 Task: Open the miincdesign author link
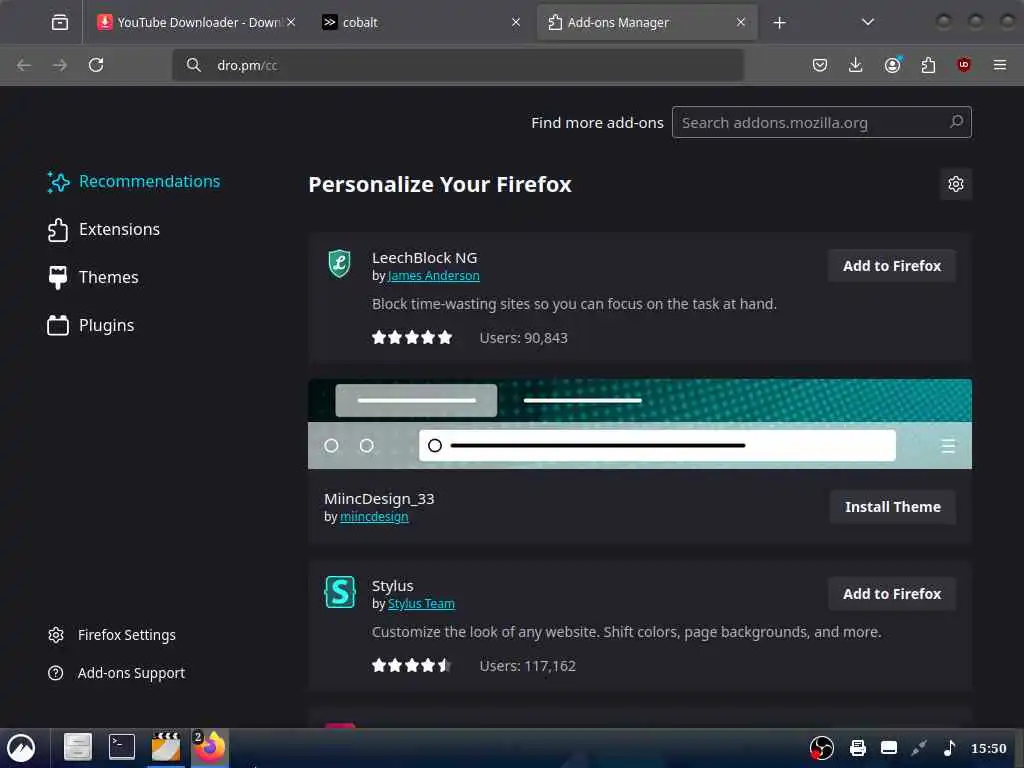pos(374,517)
